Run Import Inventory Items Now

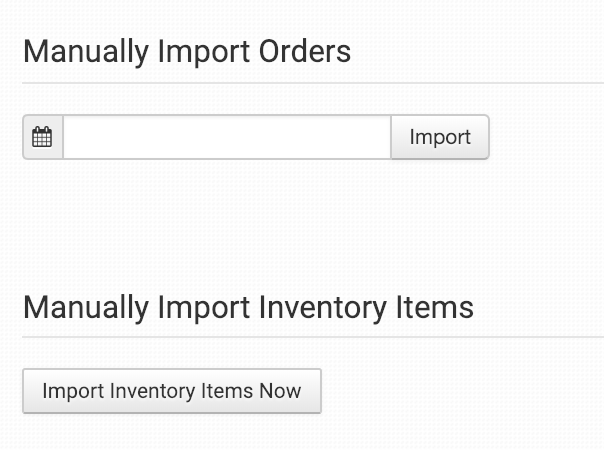pos(171,391)
